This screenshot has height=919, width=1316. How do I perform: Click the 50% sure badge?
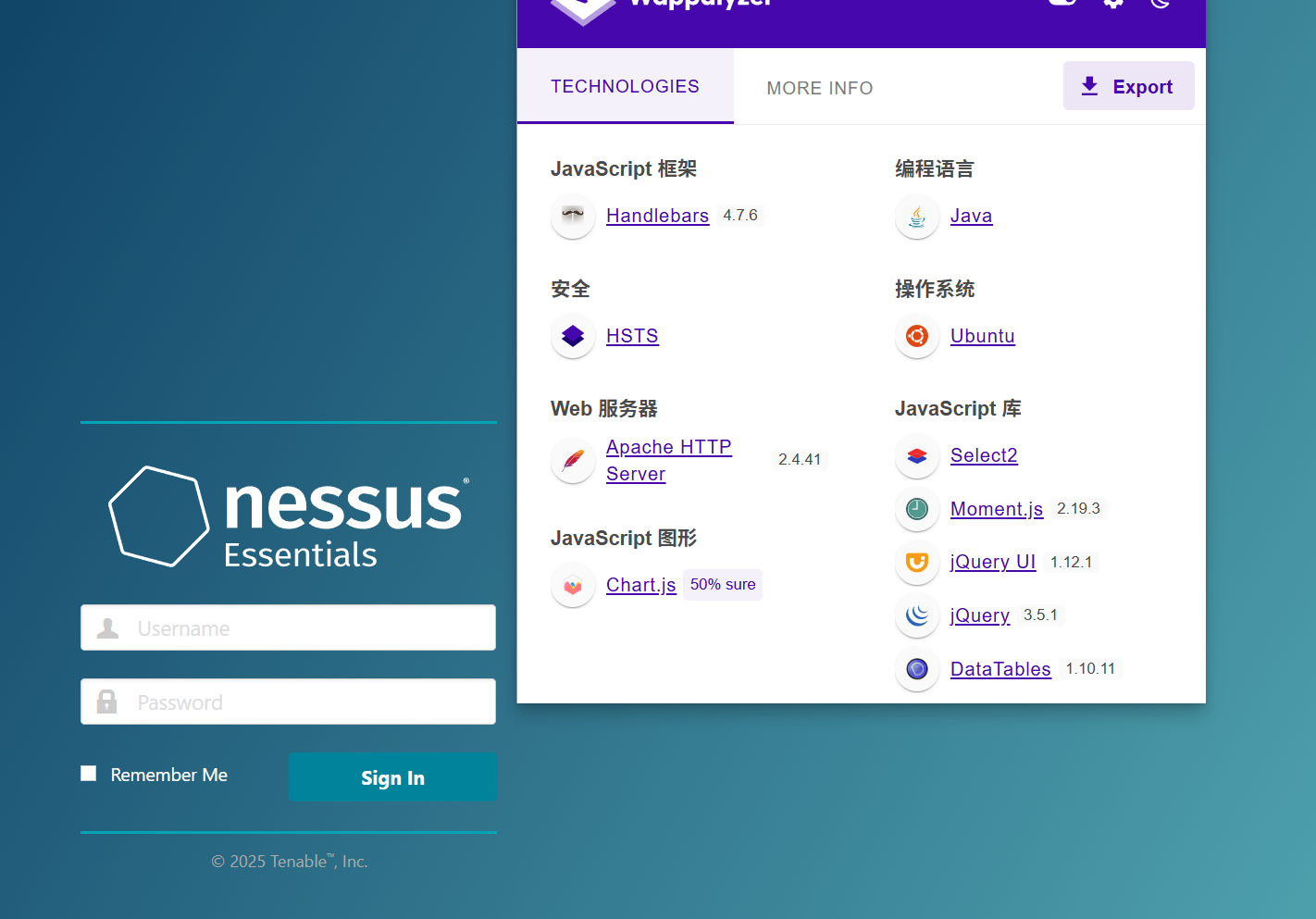click(x=723, y=585)
